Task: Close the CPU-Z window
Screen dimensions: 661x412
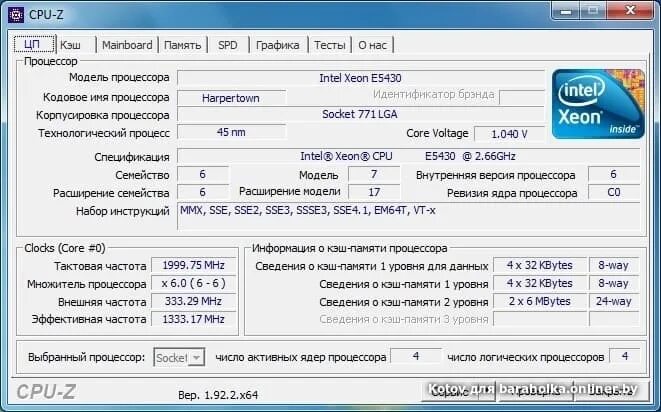Action: (x=630, y=11)
